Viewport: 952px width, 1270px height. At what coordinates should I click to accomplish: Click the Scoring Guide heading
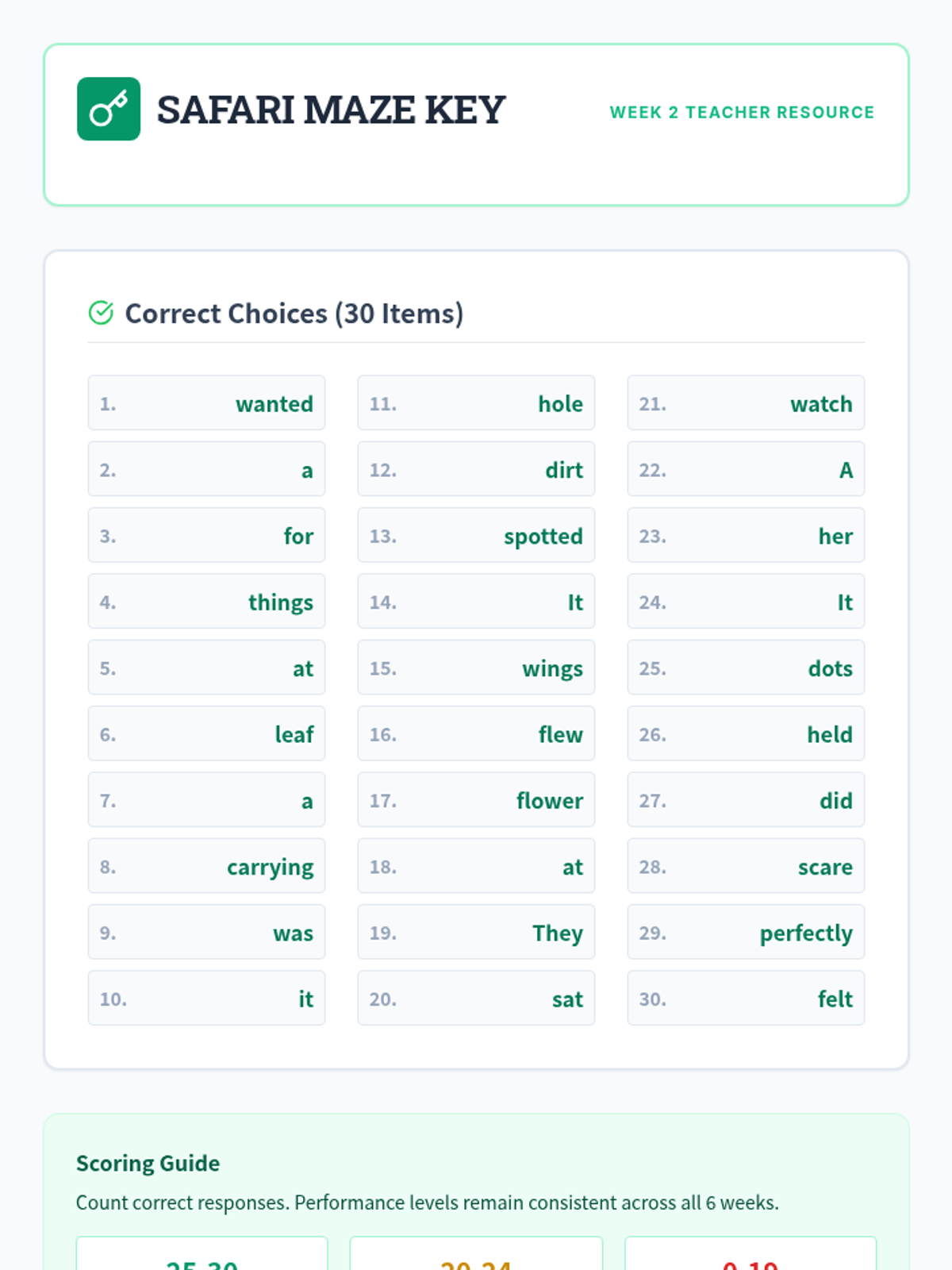(148, 1163)
